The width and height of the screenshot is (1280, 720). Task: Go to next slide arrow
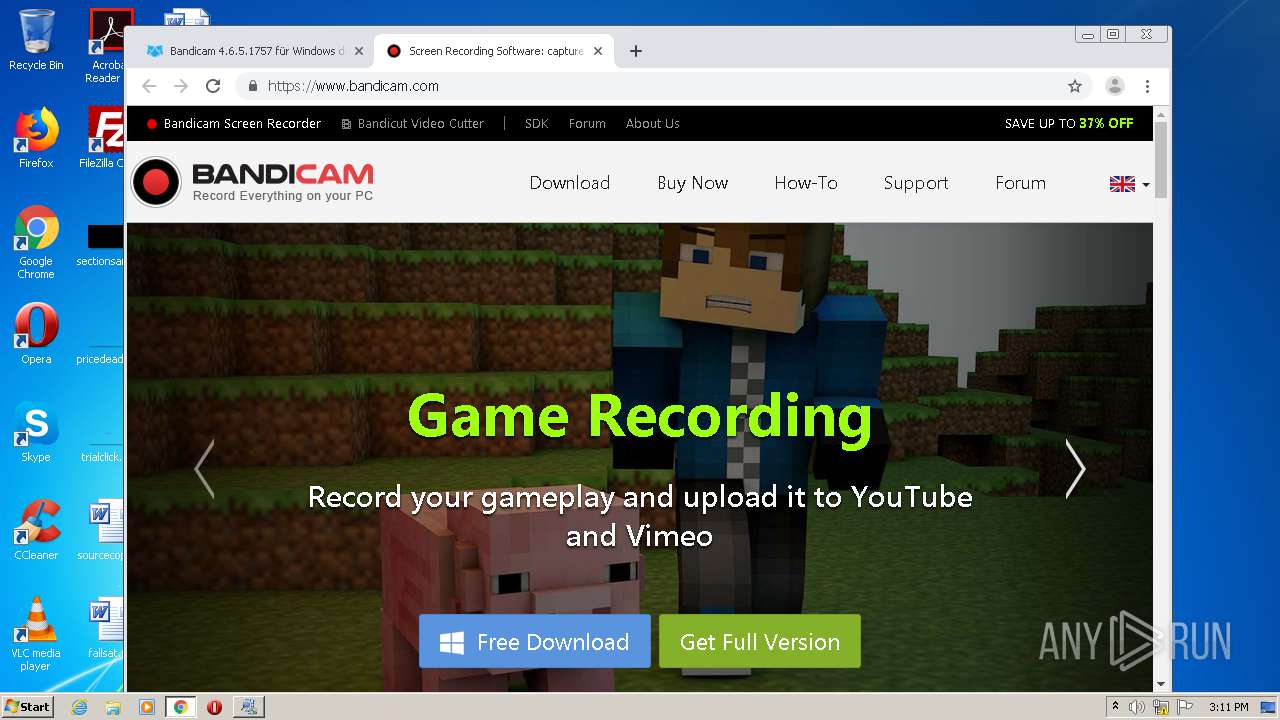(x=1075, y=468)
